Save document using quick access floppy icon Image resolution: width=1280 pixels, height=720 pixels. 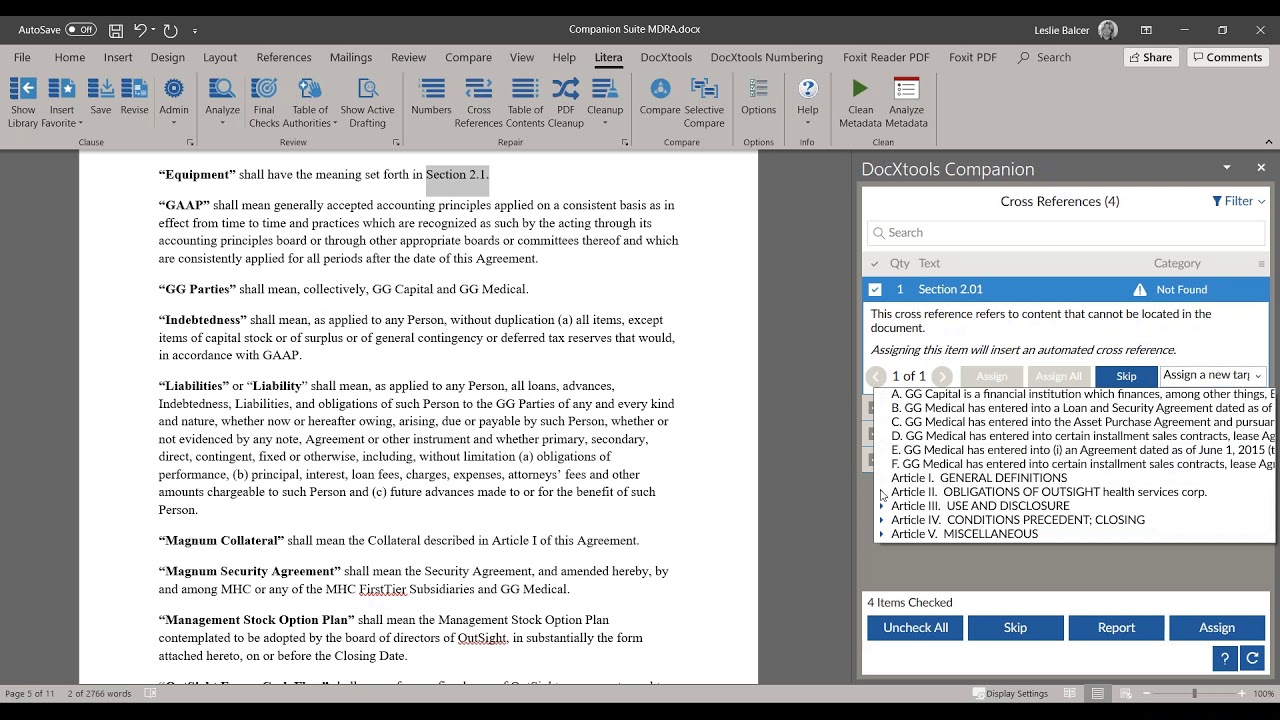tap(116, 30)
